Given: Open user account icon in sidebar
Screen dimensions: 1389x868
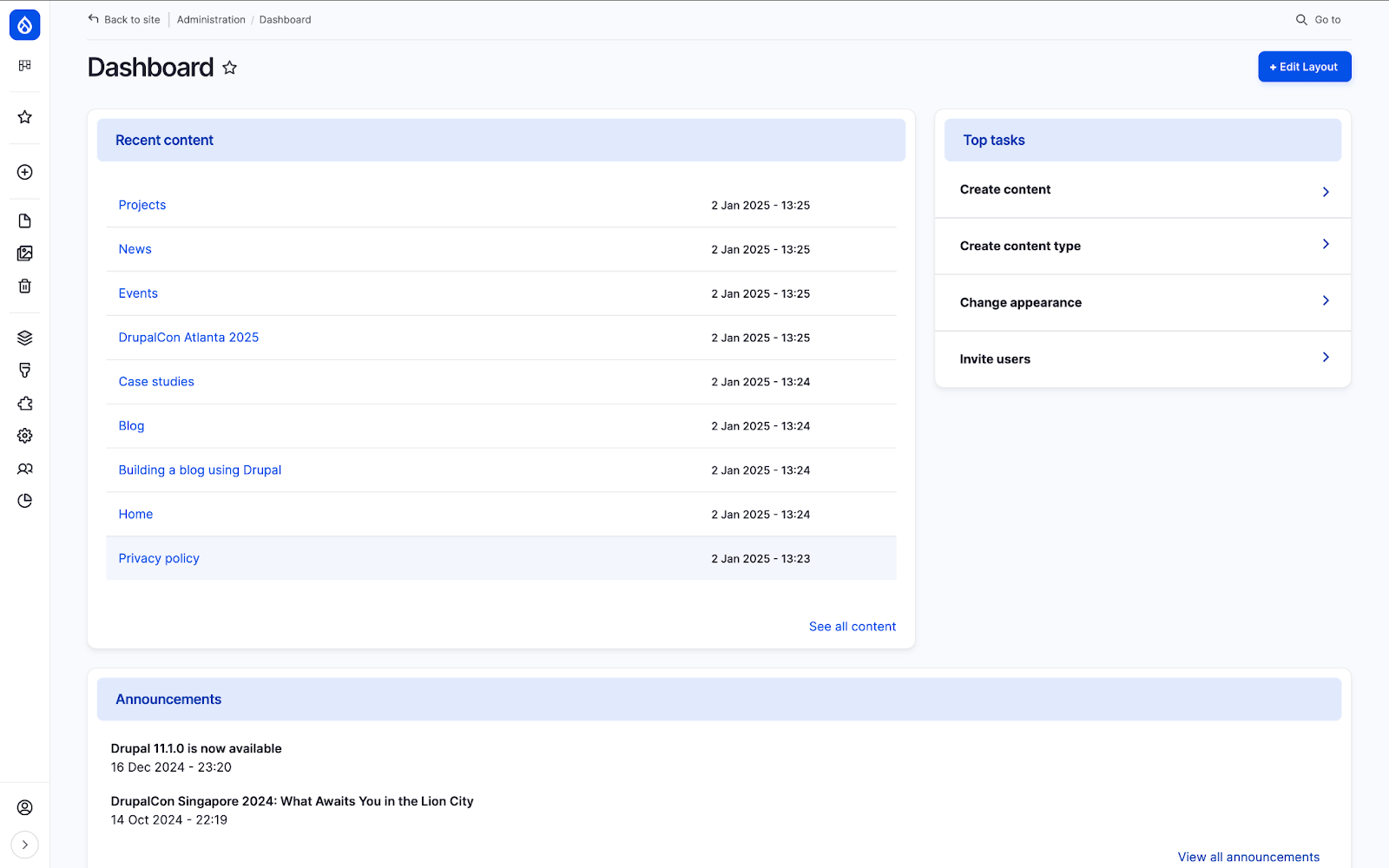Looking at the screenshot, I should pyautogui.click(x=24, y=807).
